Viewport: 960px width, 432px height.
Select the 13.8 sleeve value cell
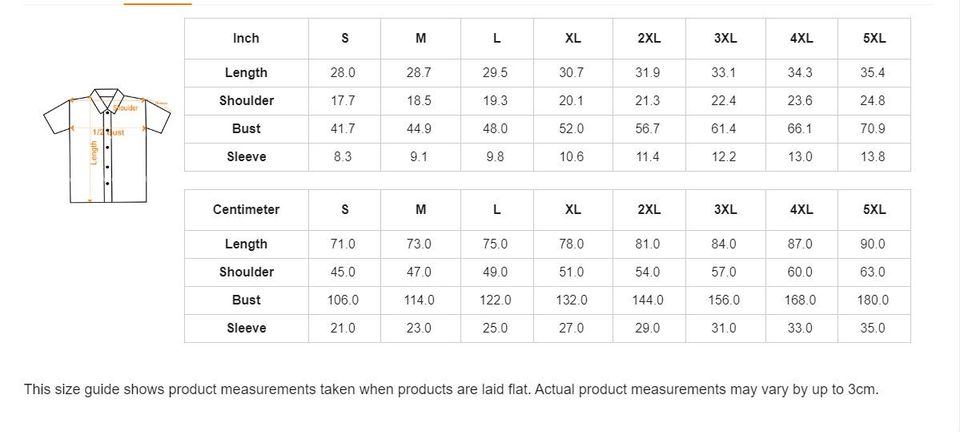pyautogui.click(x=873, y=157)
